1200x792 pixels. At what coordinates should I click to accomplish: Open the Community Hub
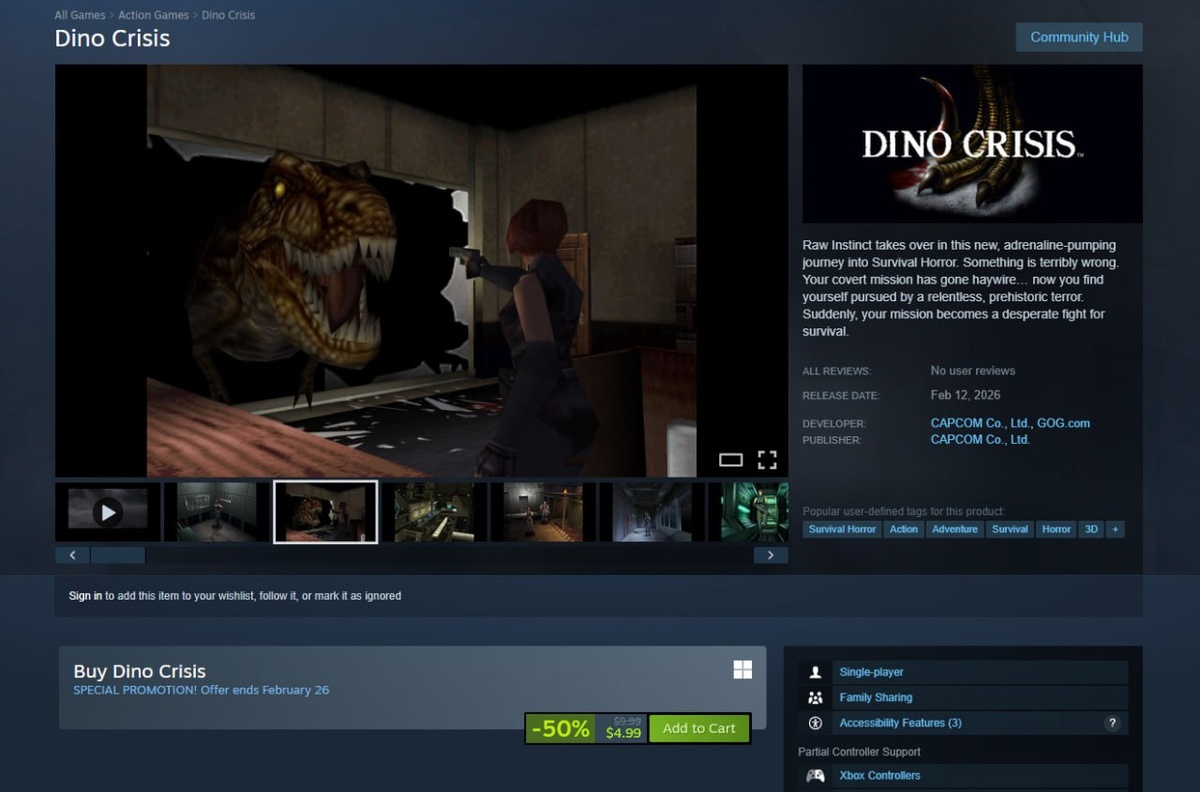pyautogui.click(x=1079, y=37)
